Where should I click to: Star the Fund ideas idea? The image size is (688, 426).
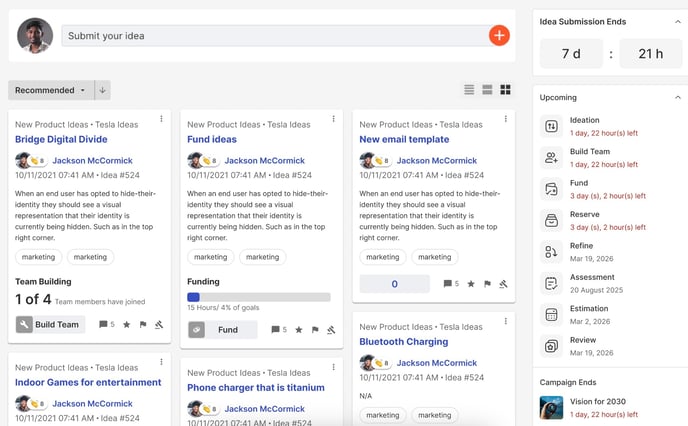[x=298, y=329]
